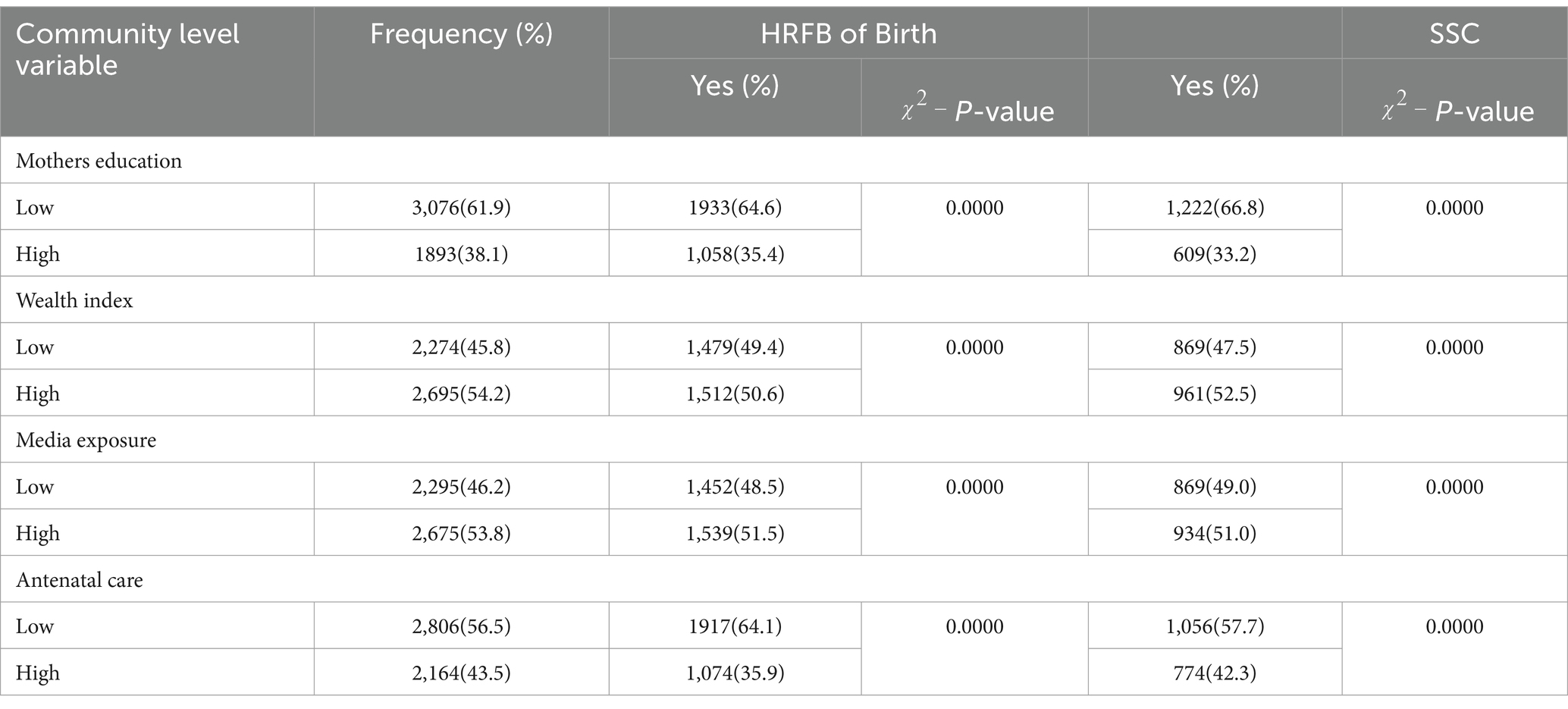1568x709 pixels.
Task: Click the value 2,295(46.2)
Action: pos(461,486)
